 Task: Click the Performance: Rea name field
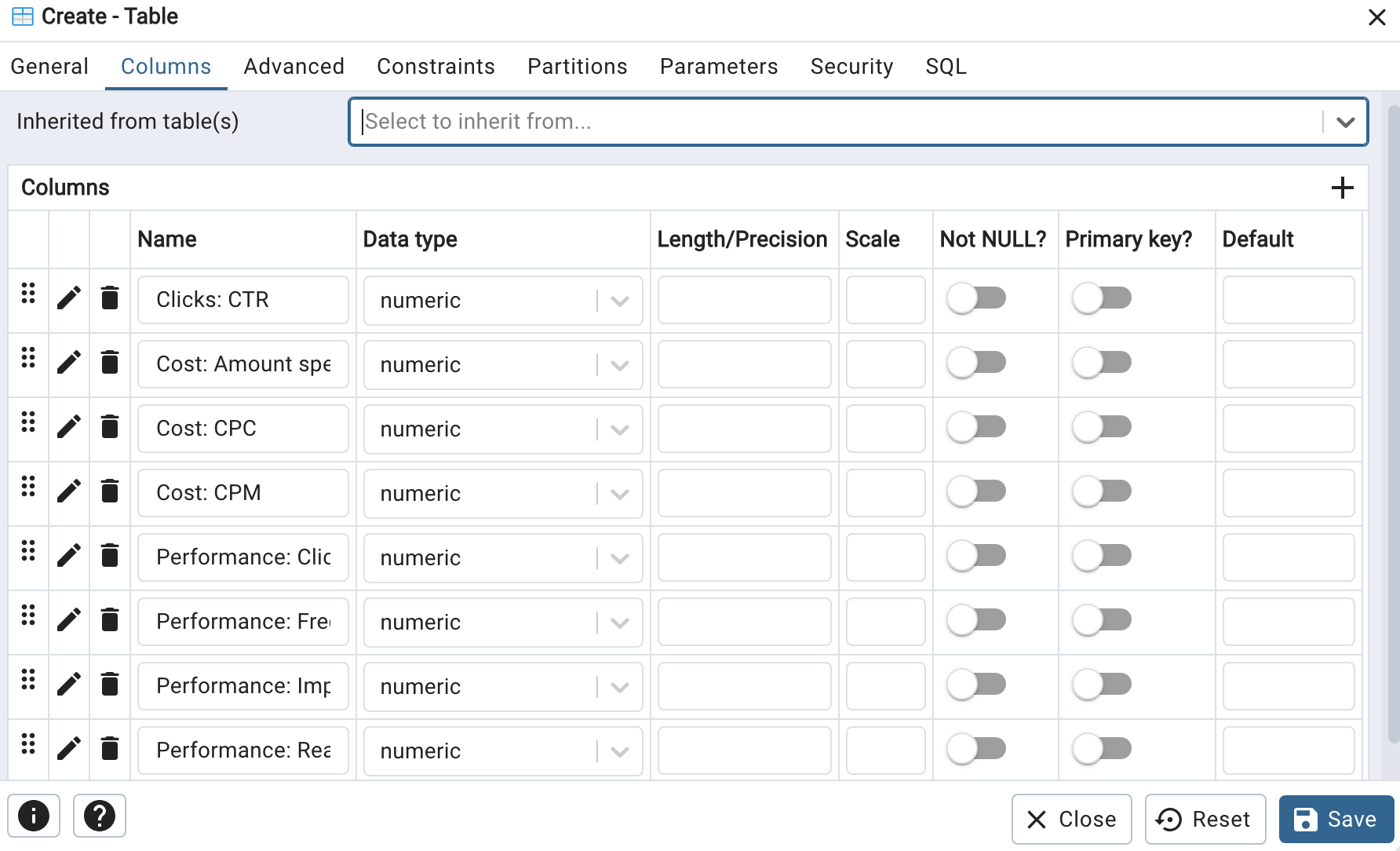pos(243,751)
